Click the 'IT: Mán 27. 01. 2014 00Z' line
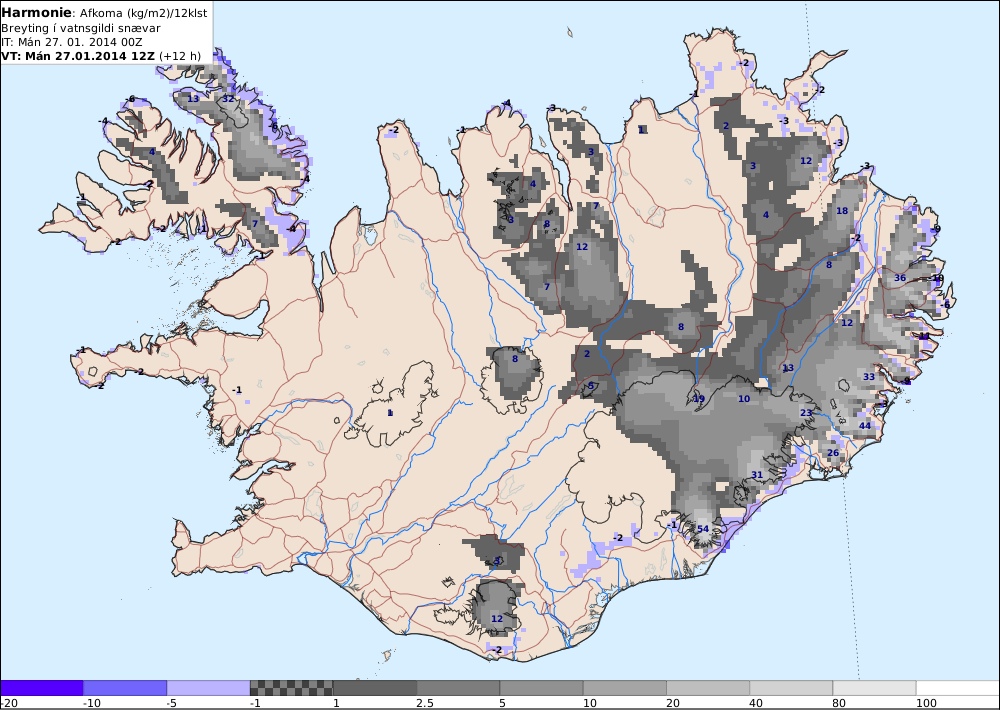Viewport: 1000px width, 710px height. click(72, 42)
